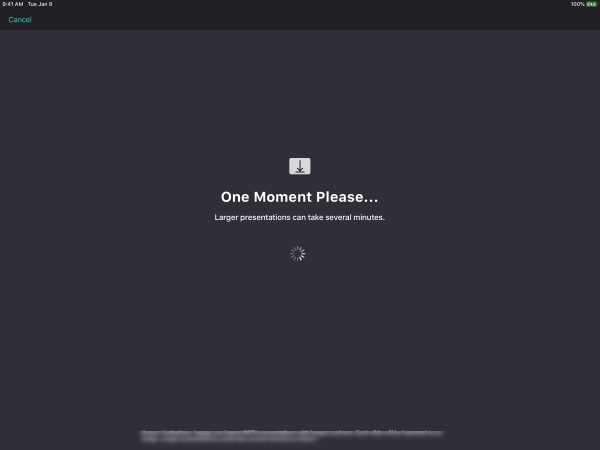Click the word presentations in subtitle

265,218
